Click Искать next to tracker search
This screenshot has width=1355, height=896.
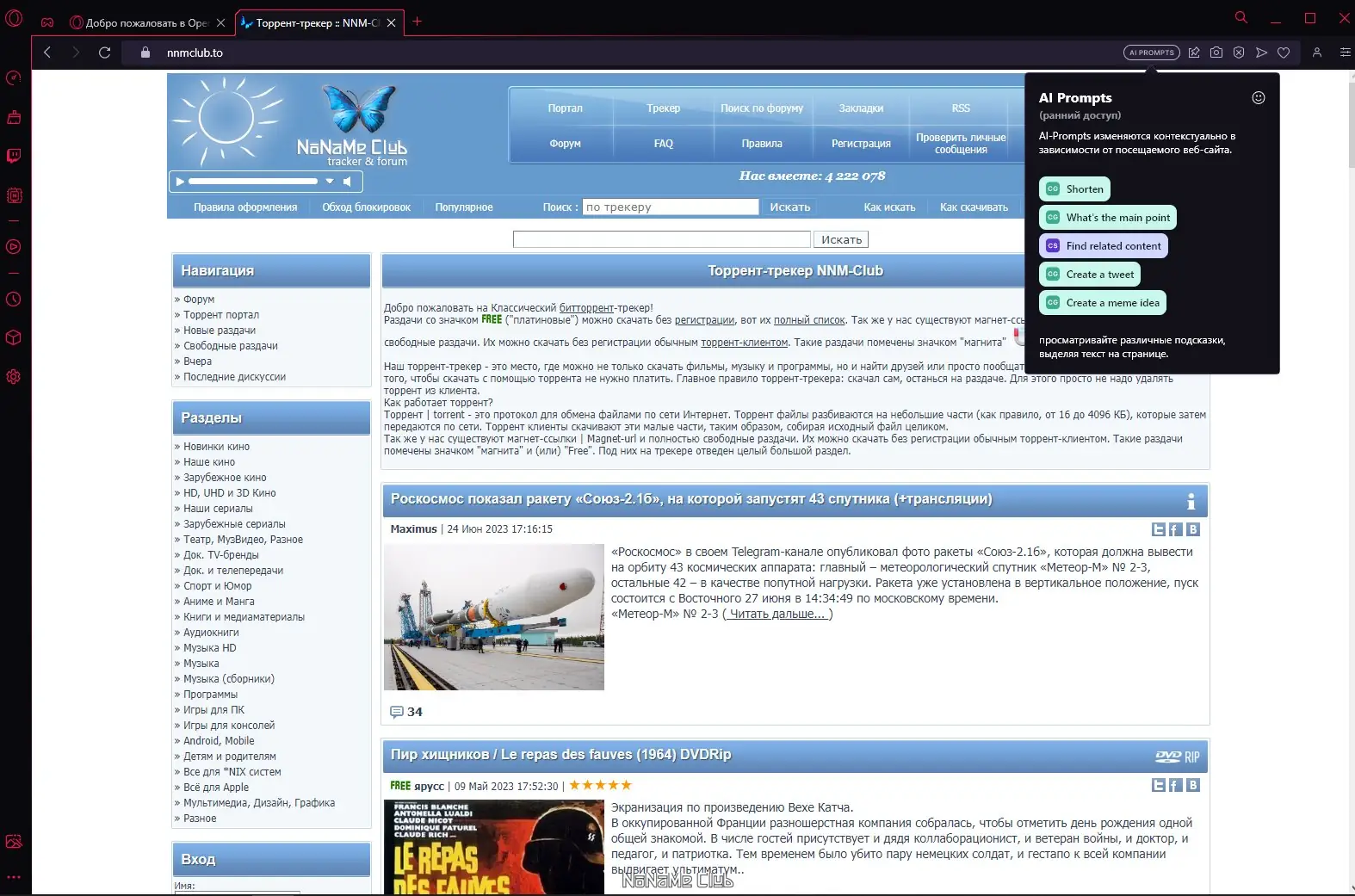pyautogui.click(x=790, y=207)
